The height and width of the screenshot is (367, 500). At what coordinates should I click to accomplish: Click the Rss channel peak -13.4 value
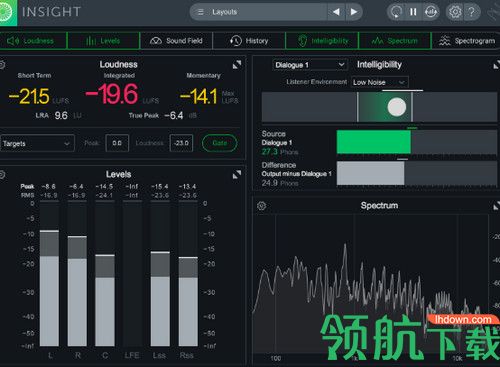click(x=187, y=186)
